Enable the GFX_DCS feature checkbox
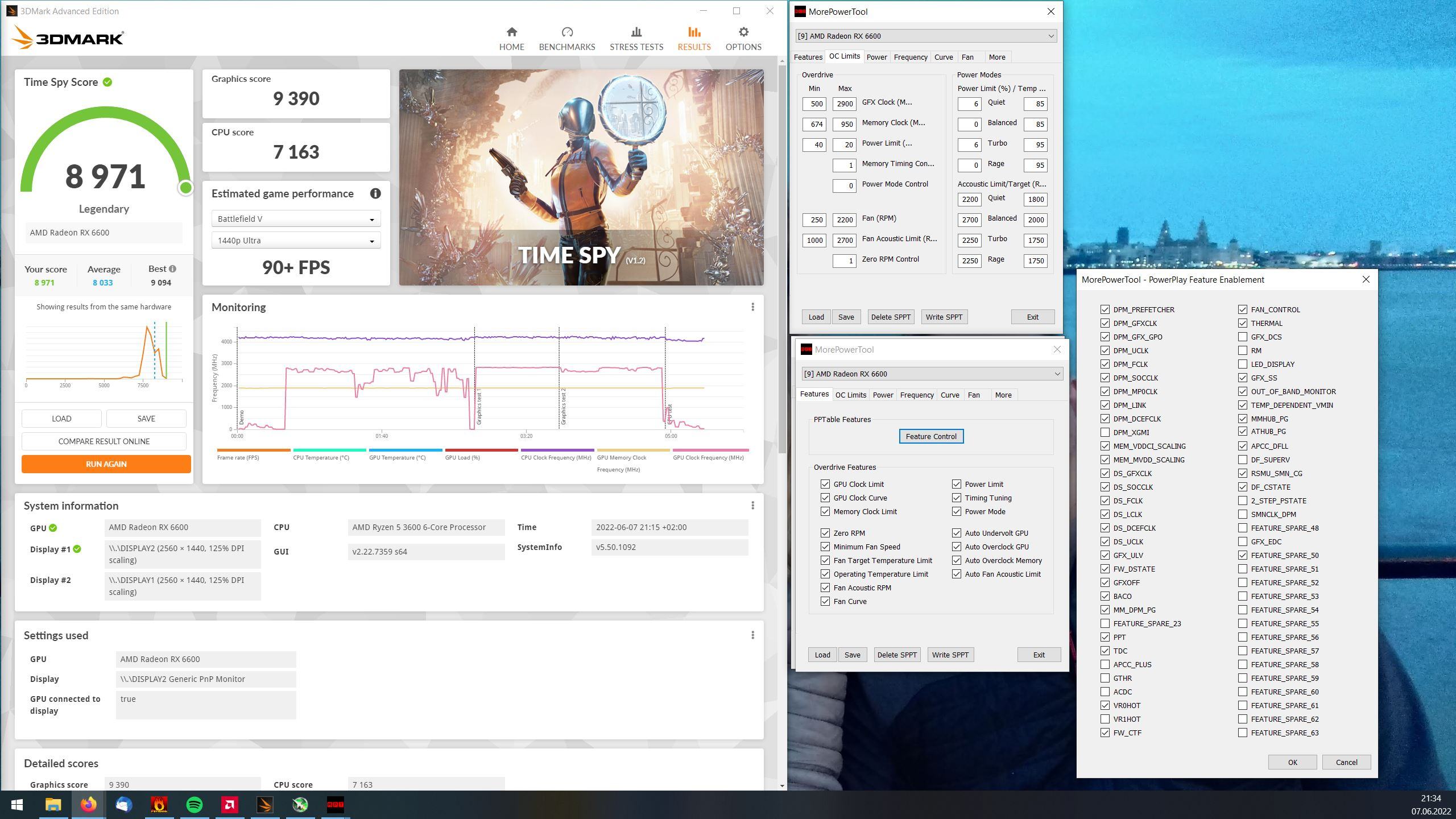Viewport: 1456px width, 819px height. point(1243,337)
